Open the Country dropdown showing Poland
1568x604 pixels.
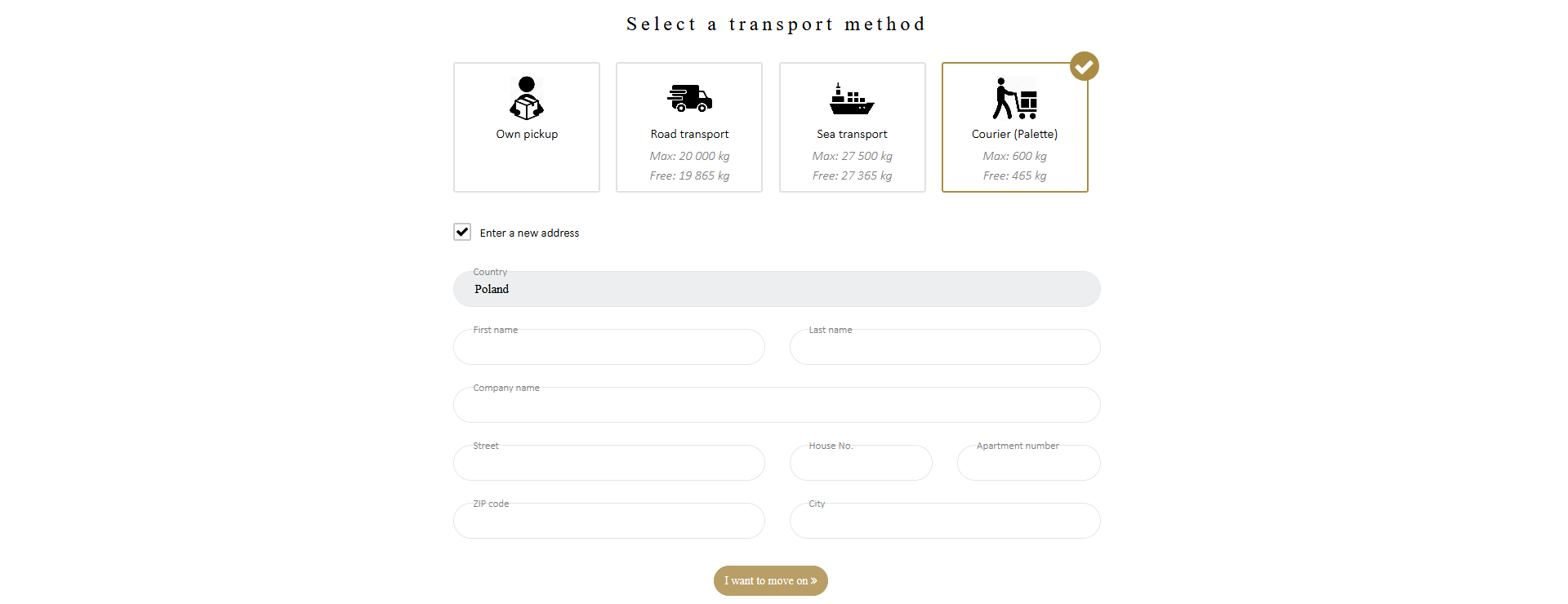click(x=777, y=289)
